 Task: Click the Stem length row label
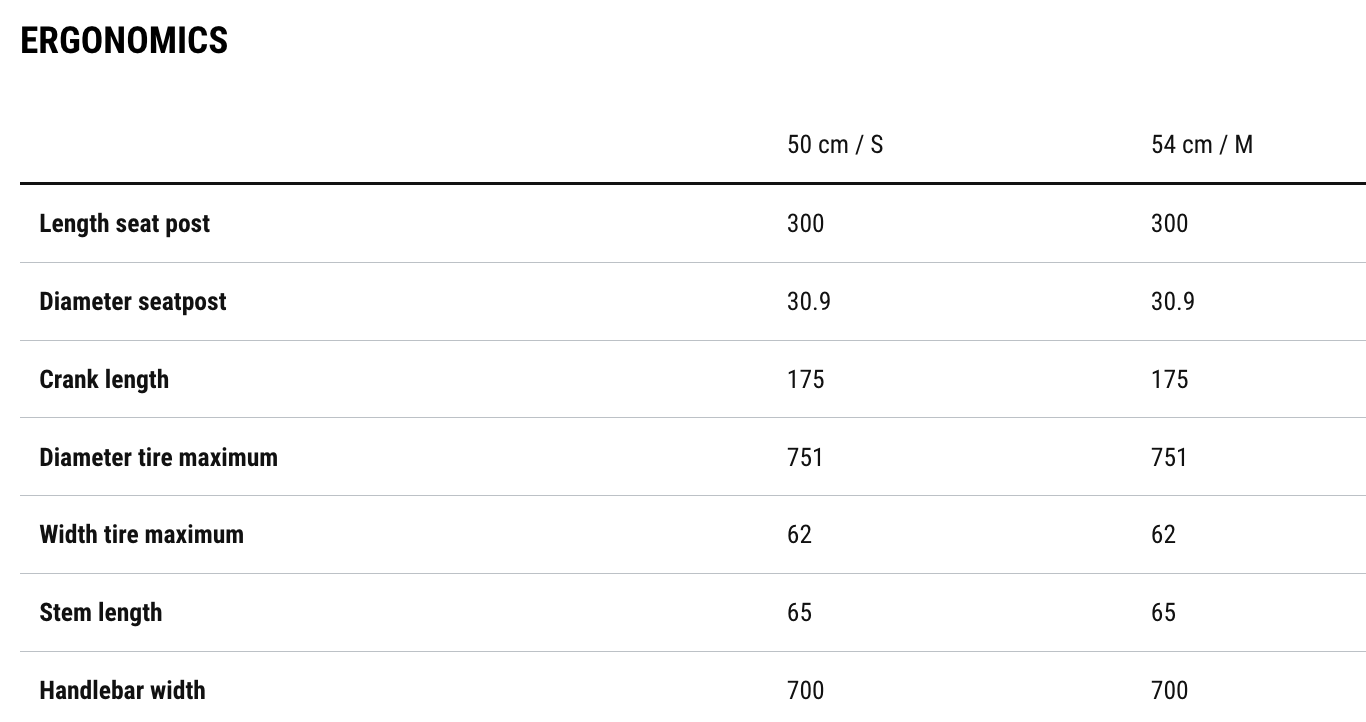tap(100, 612)
